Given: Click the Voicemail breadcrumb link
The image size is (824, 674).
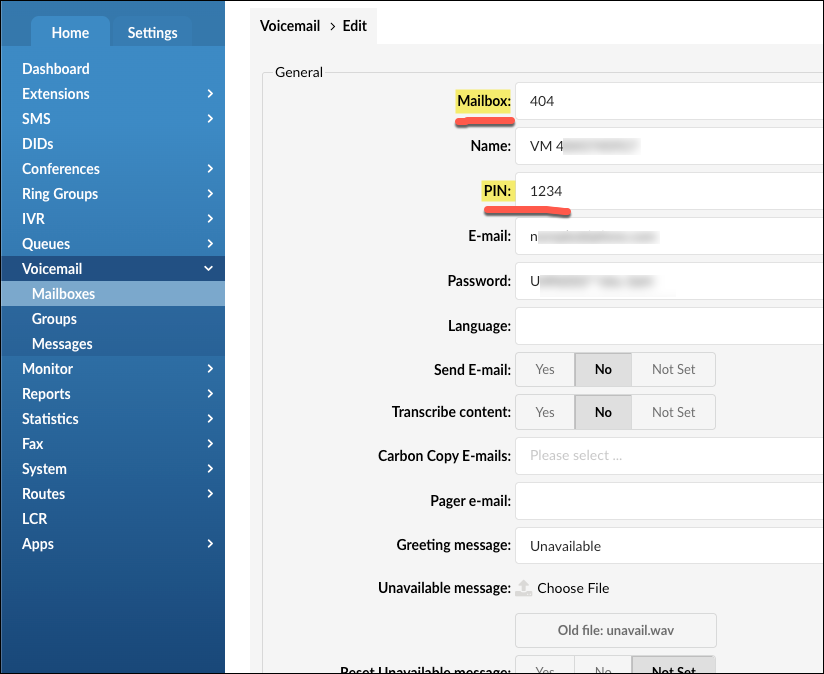Looking at the screenshot, I should [x=290, y=26].
